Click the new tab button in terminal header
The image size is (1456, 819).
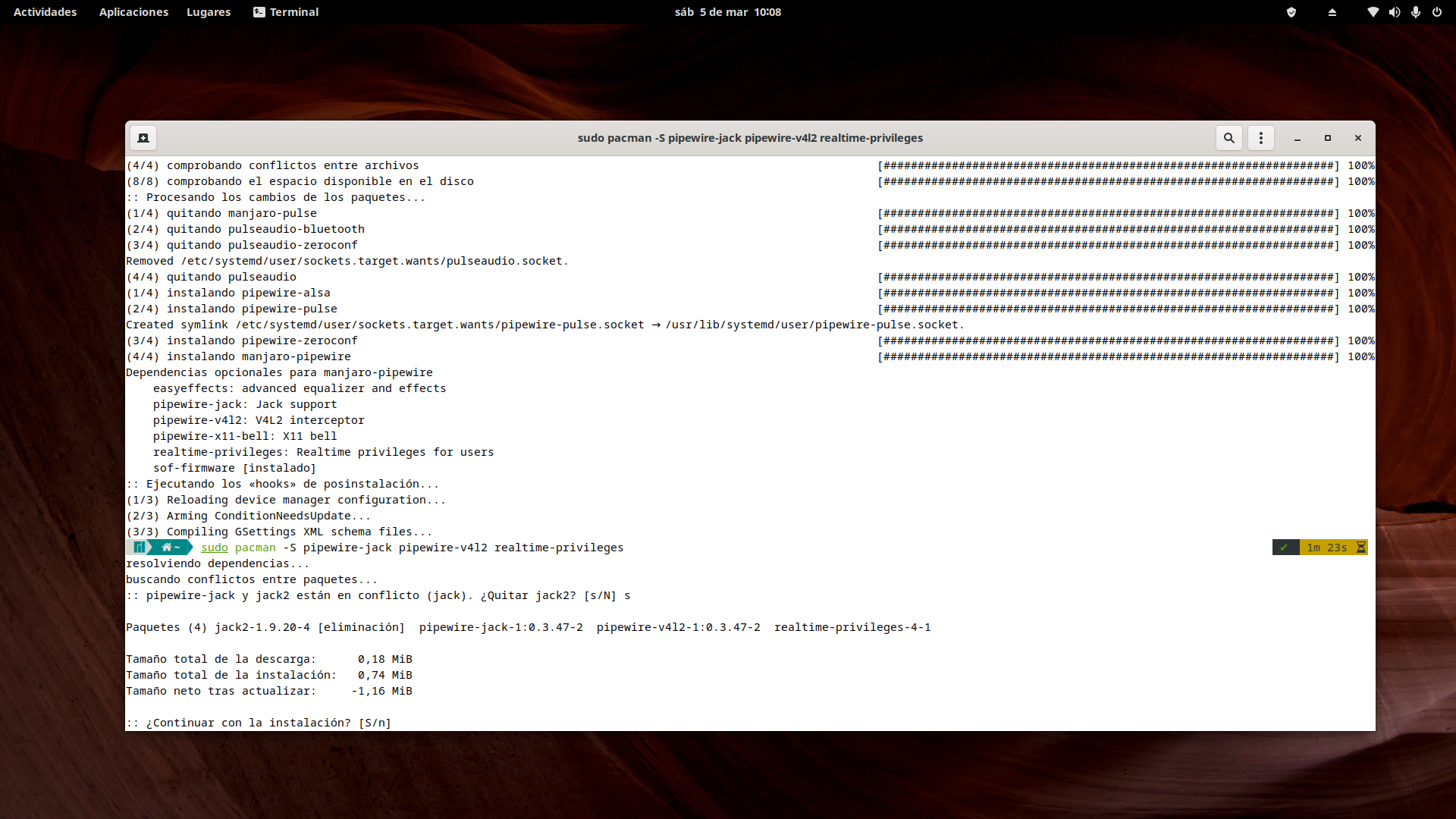pos(143,138)
